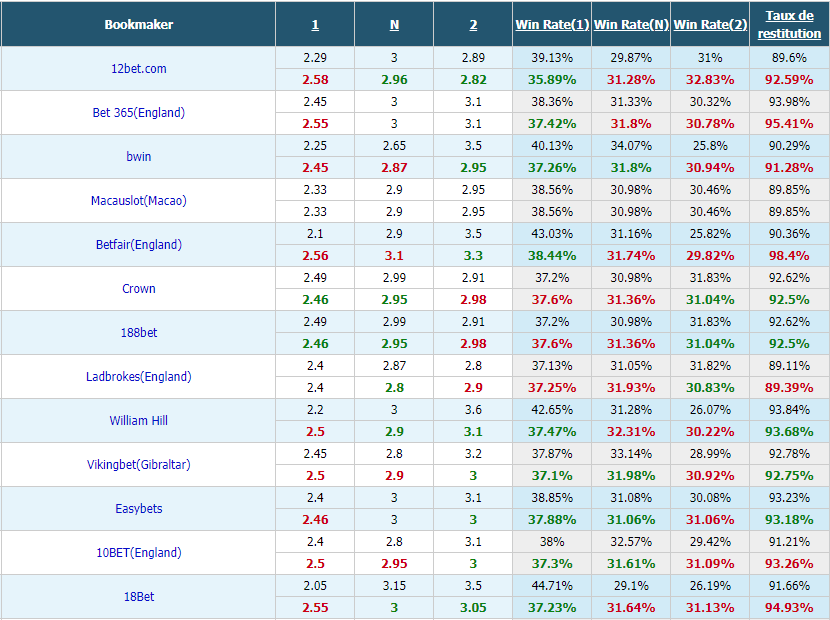The image size is (830, 620).
Task: Select 12bet.com's 92.59% restitution value
Action: click(x=789, y=80)
